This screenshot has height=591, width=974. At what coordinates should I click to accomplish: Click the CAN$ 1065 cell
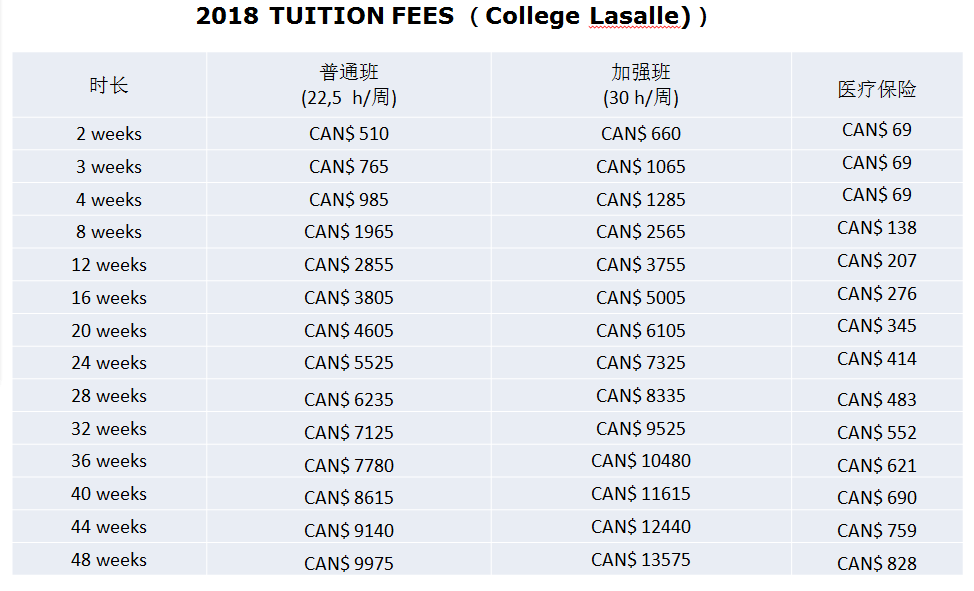pos(641,167)
